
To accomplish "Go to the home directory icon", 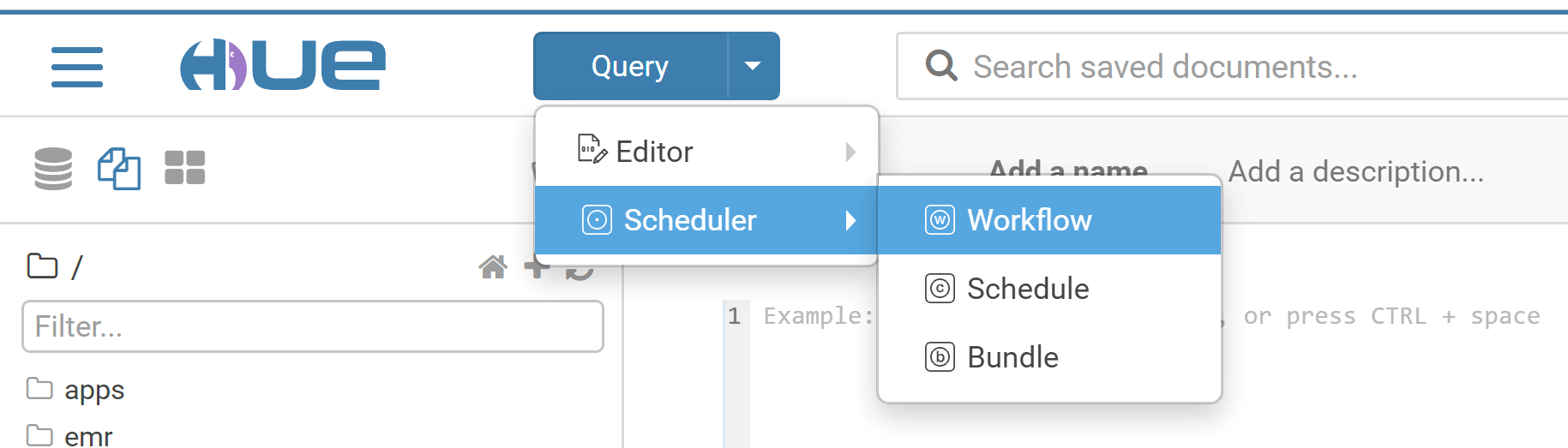I will click(493, 268).
